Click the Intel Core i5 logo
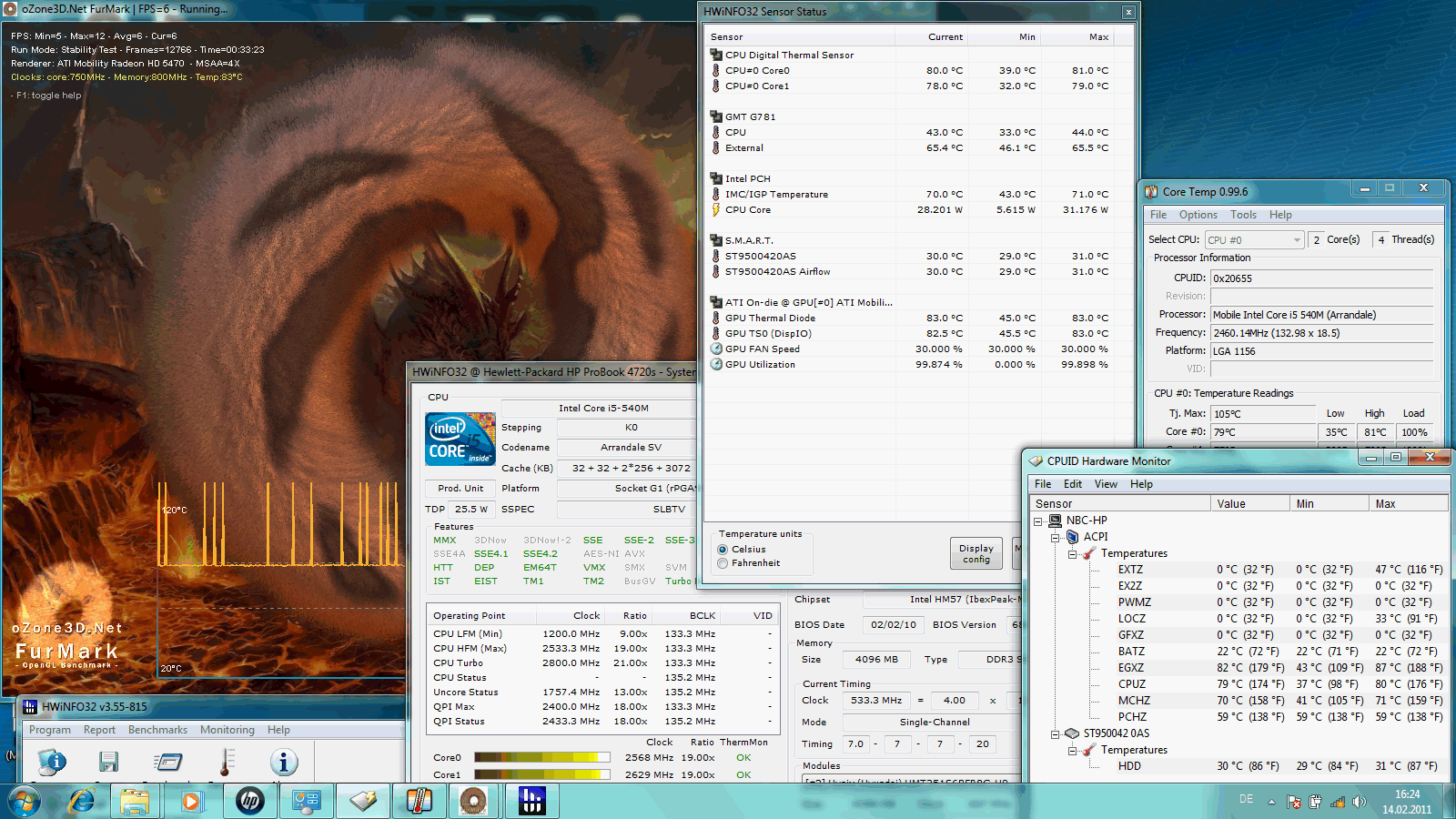Image resolution: width=1456 pixels, height=819 pixels. pos(460,440)
